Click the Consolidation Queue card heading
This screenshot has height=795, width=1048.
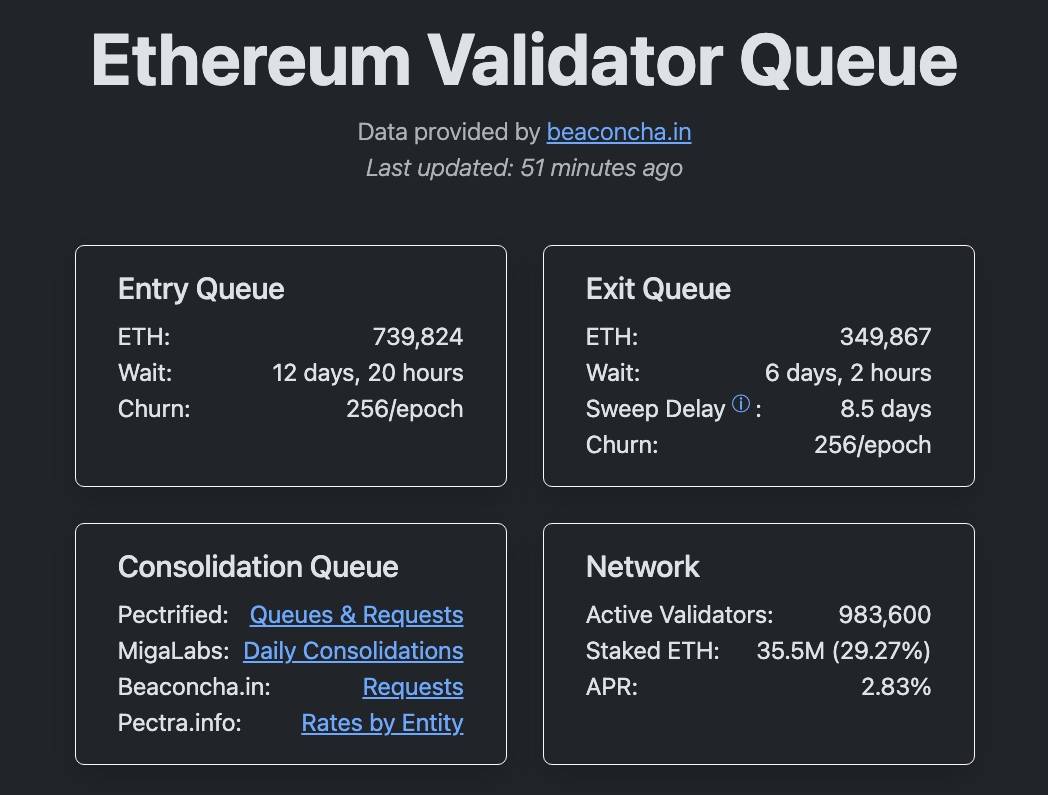pos(258,567)
